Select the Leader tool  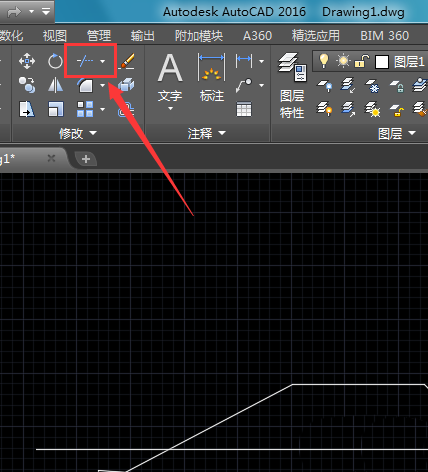tap(244, 85)
